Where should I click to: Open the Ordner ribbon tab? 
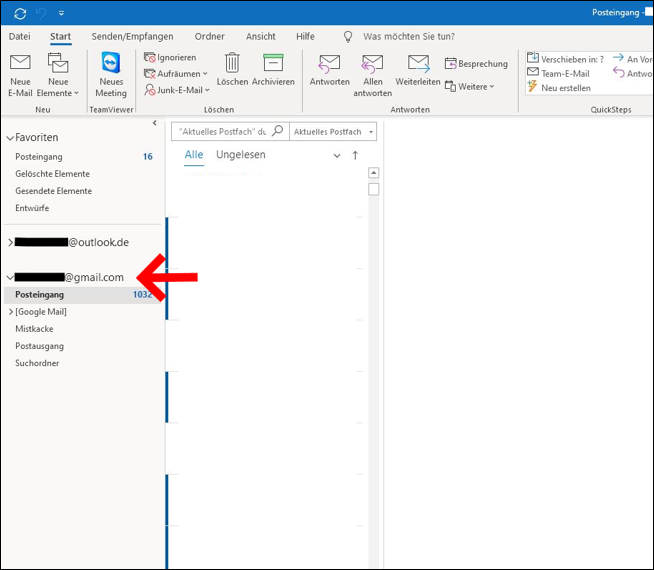pyautogui.click(x=209, y=37)
